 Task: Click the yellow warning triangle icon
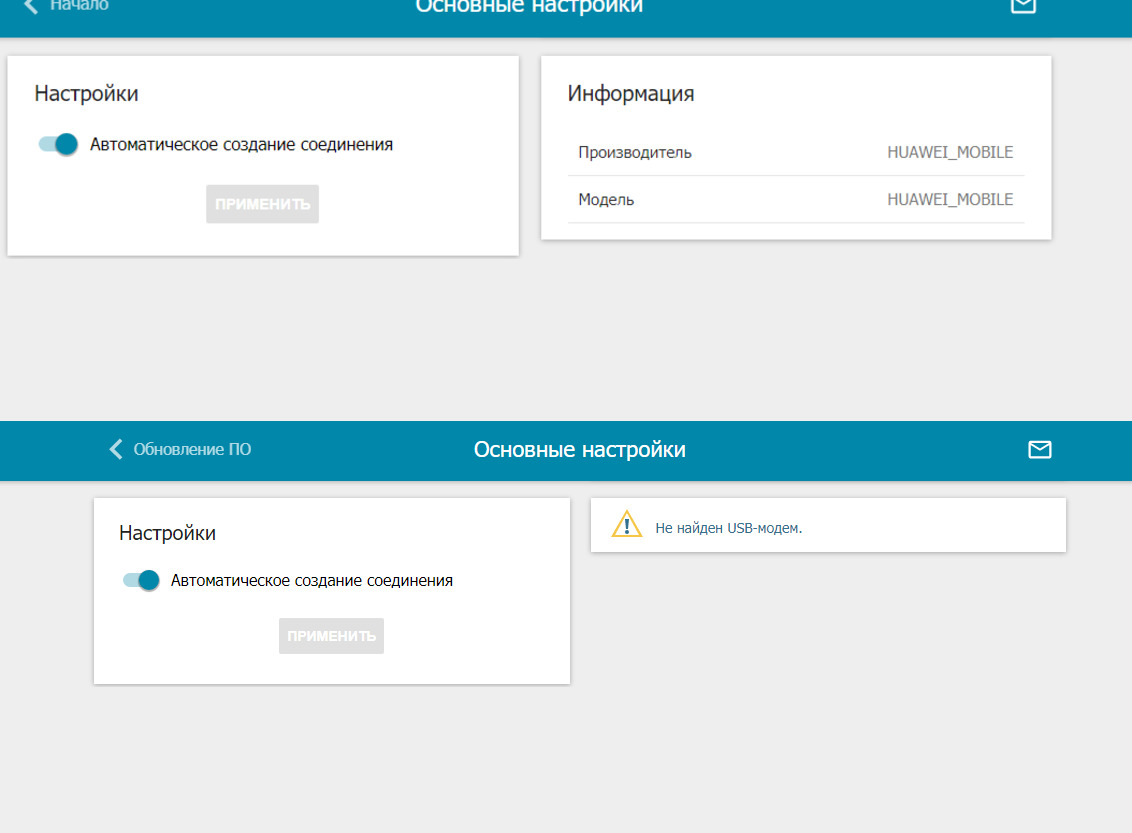click(626, 525)
